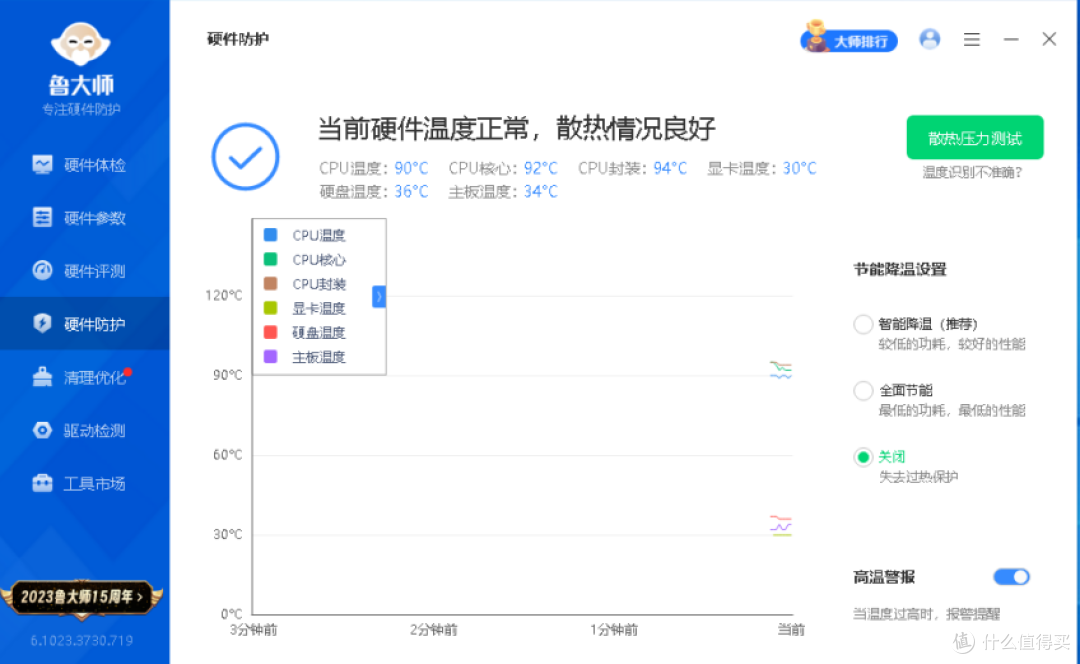Toggle the 高温警报 switch
The image size is (1080, 664).
point(1011,577)
